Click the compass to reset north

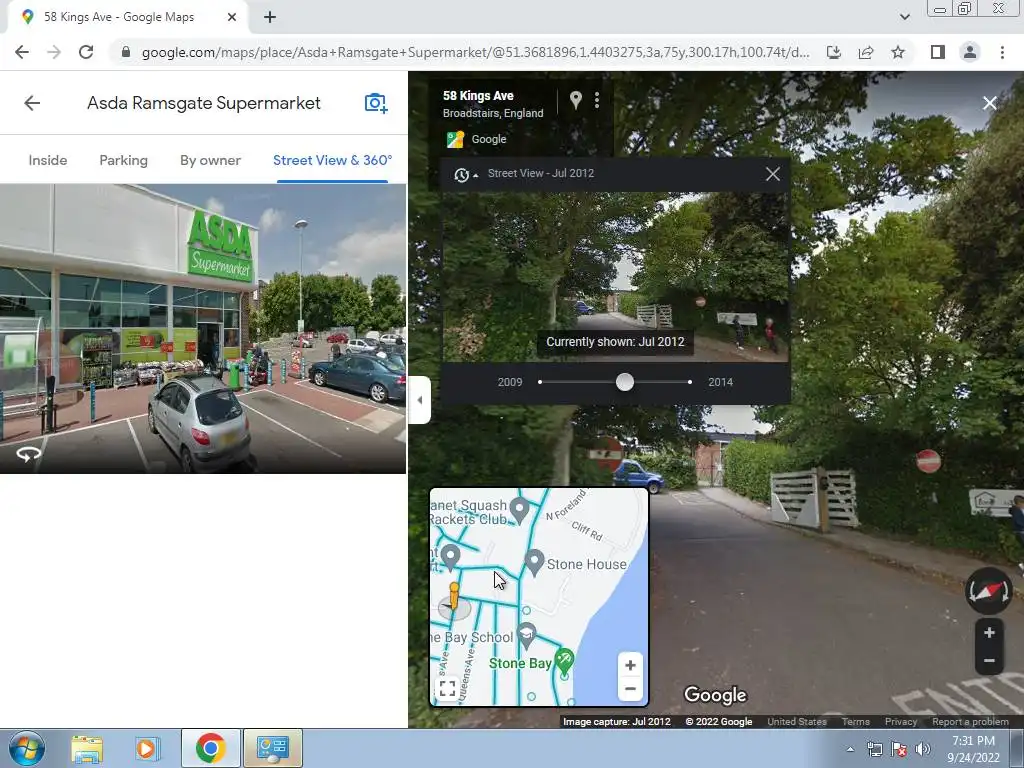pos(989,590)
